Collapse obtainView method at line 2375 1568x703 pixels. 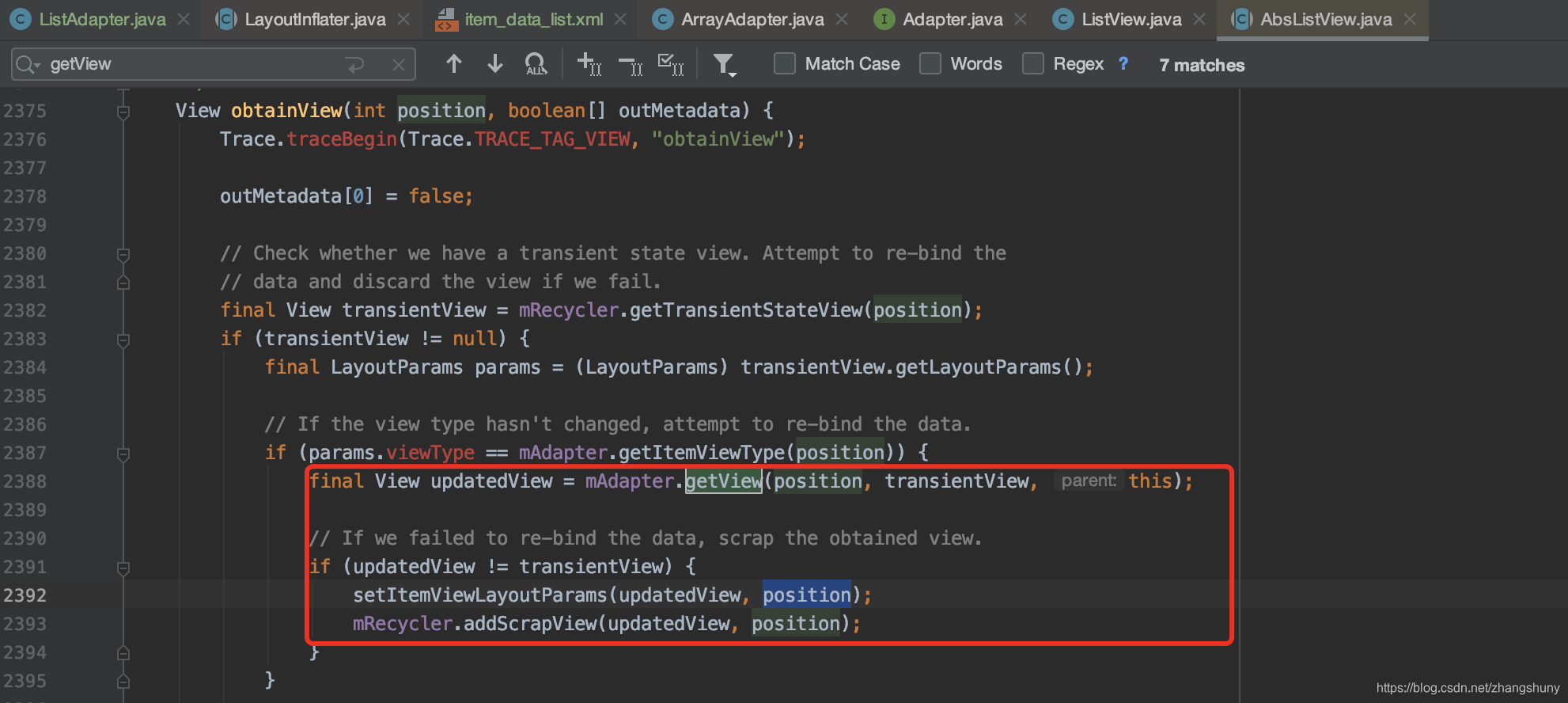click(123, 112)
